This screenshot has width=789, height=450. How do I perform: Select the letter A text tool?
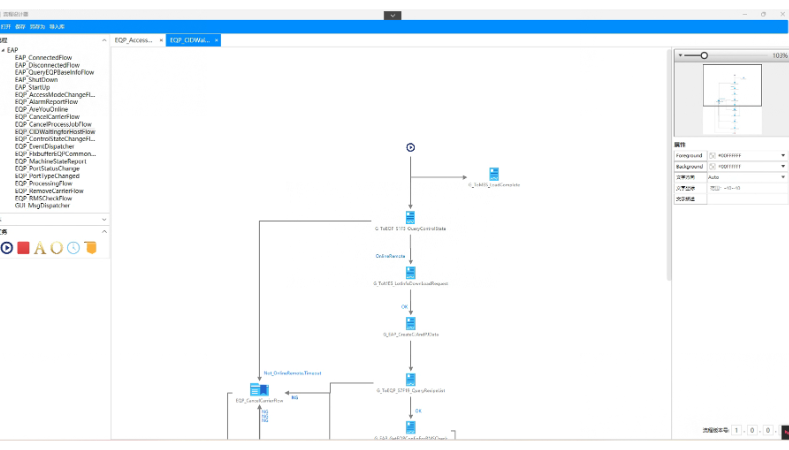40,247
